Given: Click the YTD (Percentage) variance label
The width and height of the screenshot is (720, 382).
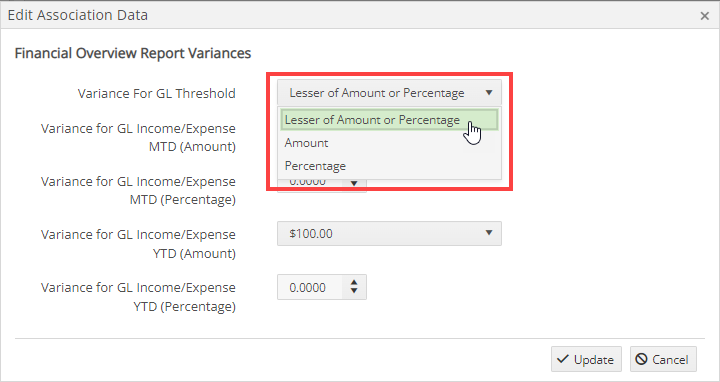Looking at the screenshot, I should coord(138,297).
